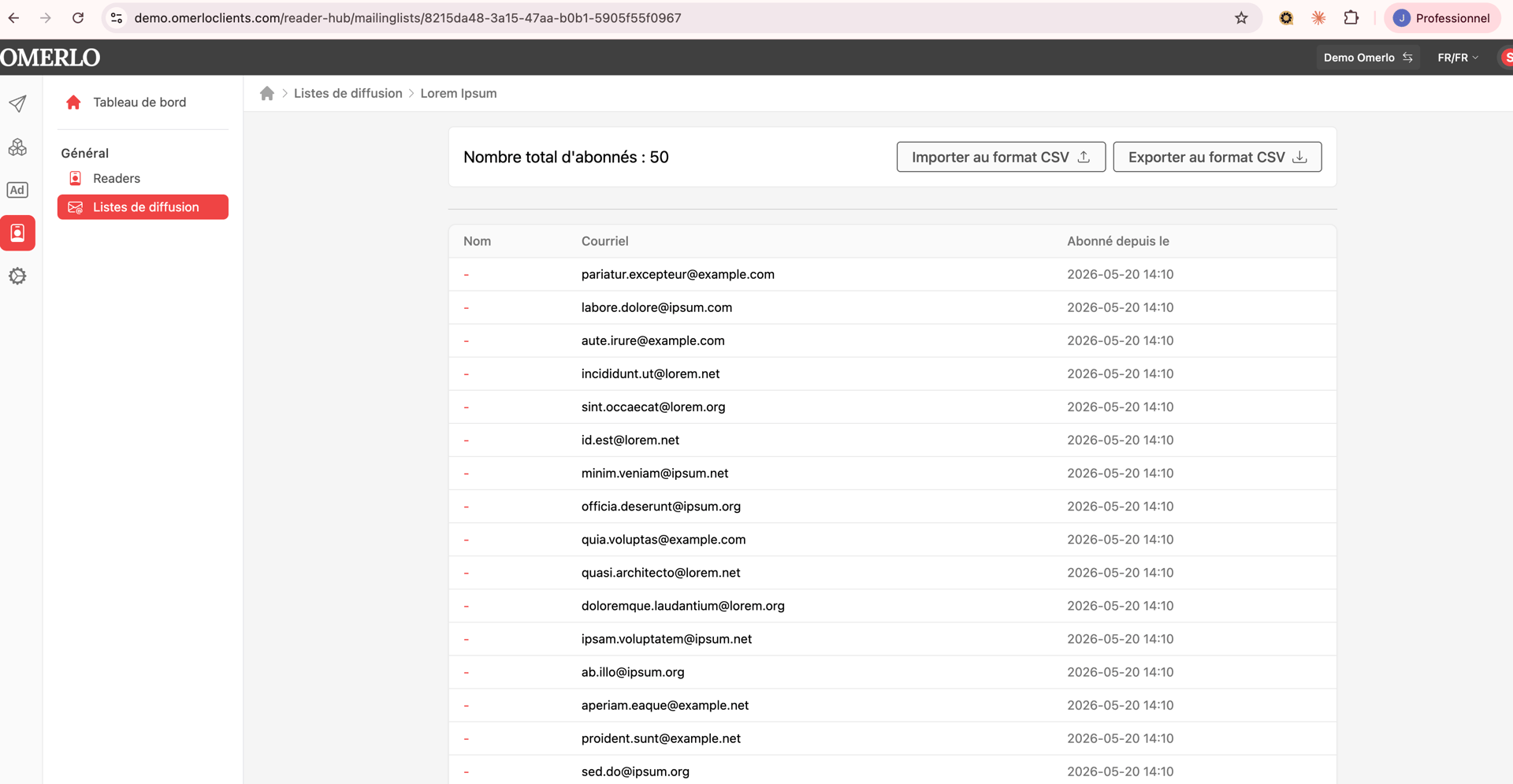
Task: Open site information icon in address bar
Action: pos(117,17)
